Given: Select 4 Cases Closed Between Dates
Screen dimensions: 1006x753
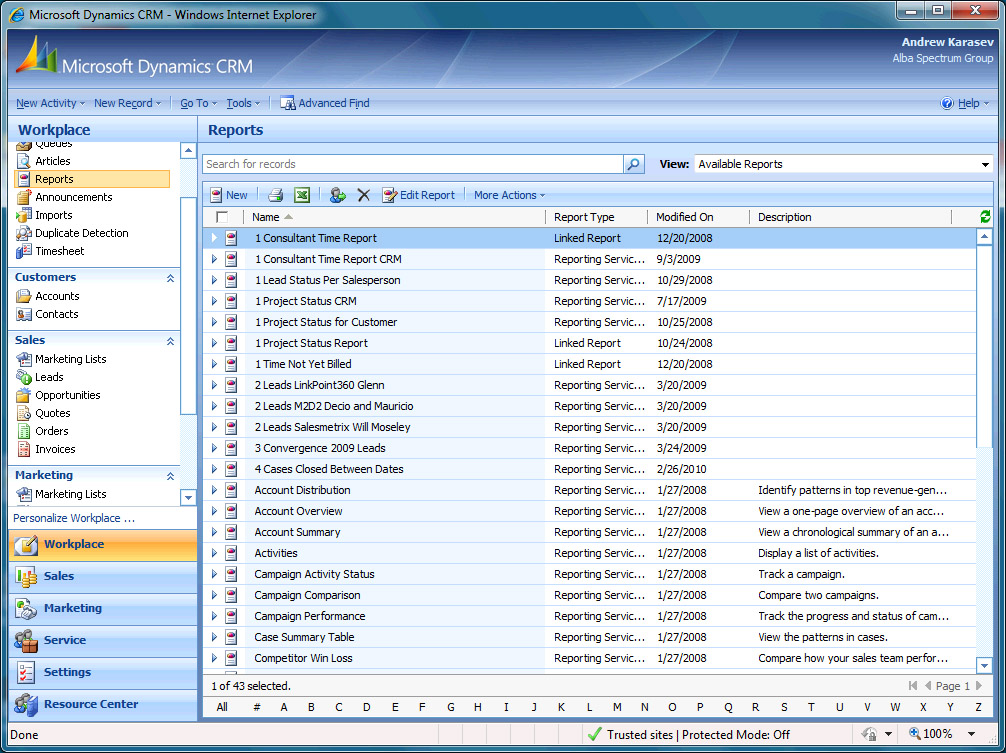Looking at the screenshot, I should point(590,469).
